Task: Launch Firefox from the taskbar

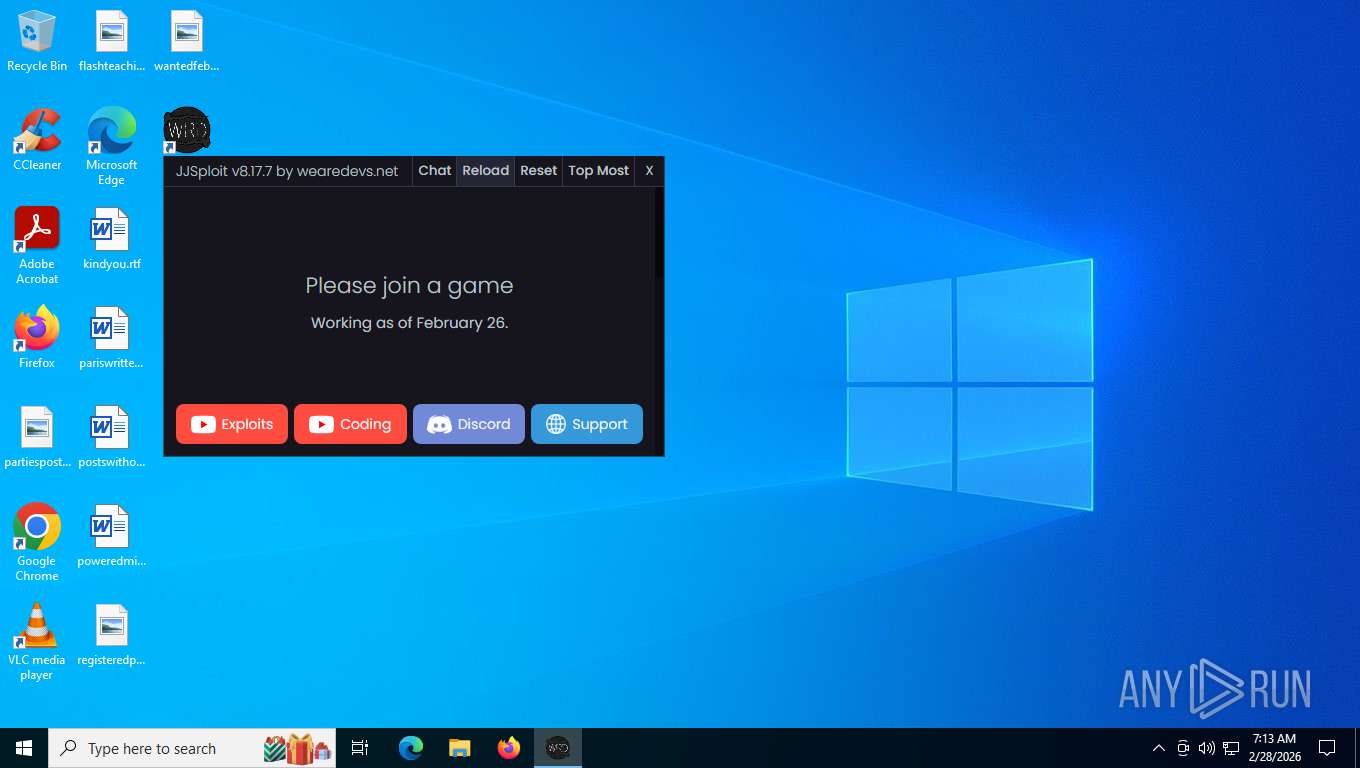Action: pos(509,748)
